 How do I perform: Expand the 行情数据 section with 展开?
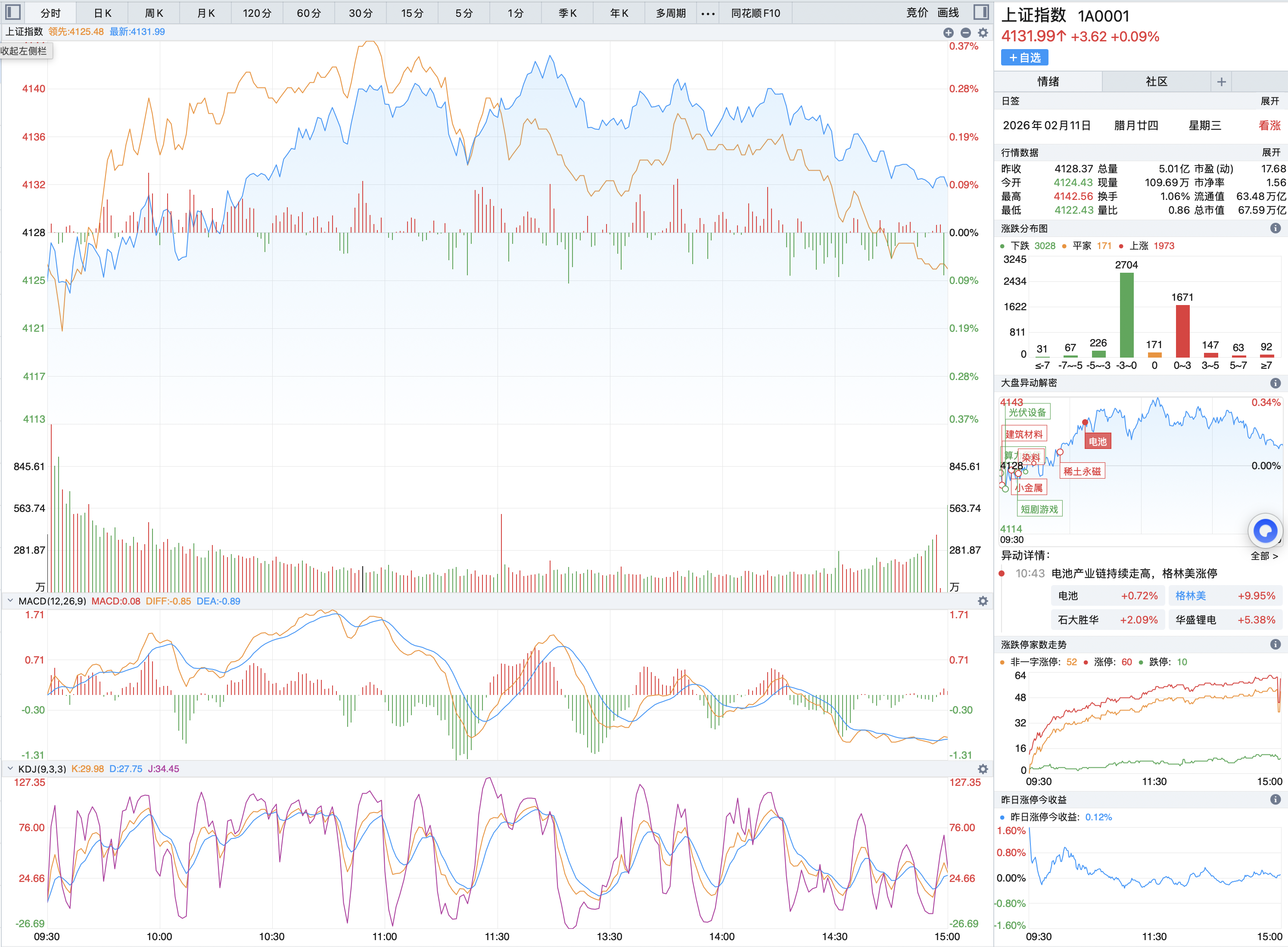point(1270,153)
